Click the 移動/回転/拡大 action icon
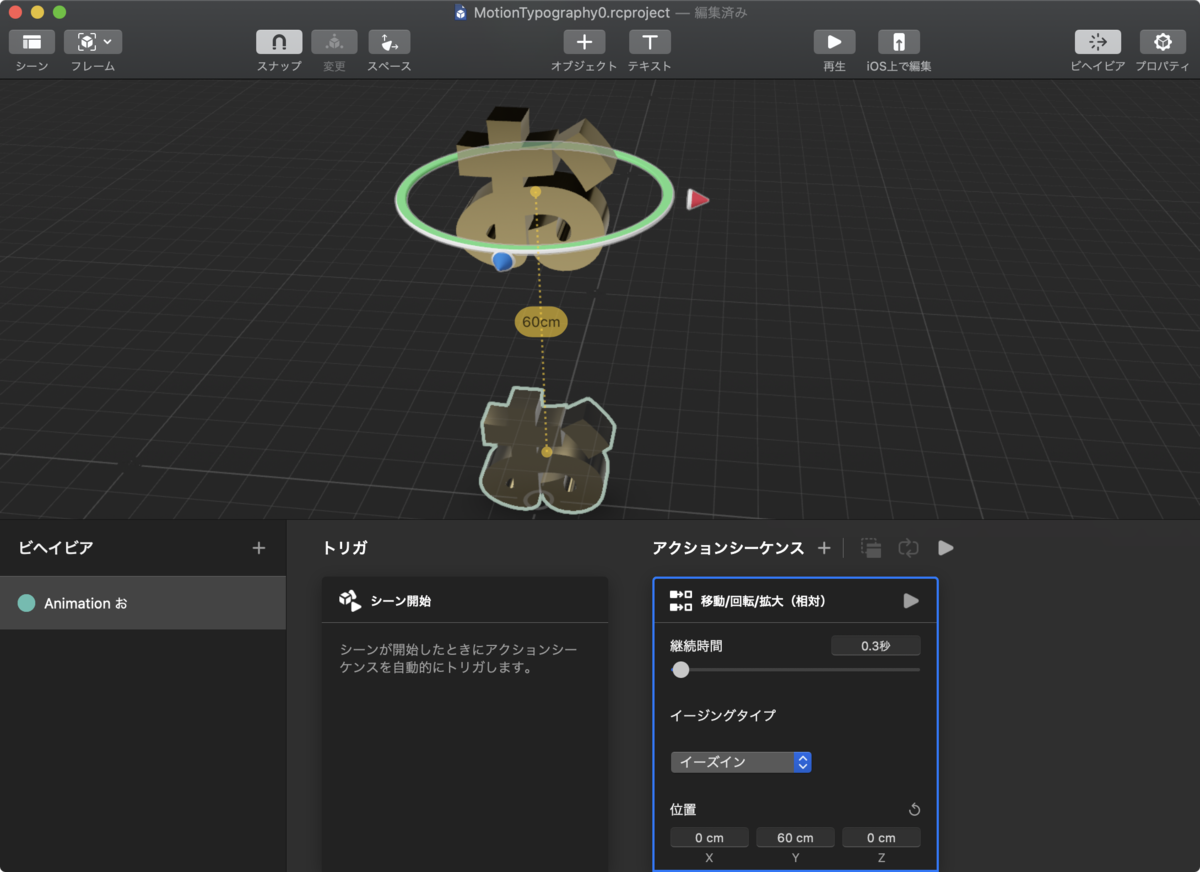The height and width of the screenshot is (872, 1200). (681, 601)
